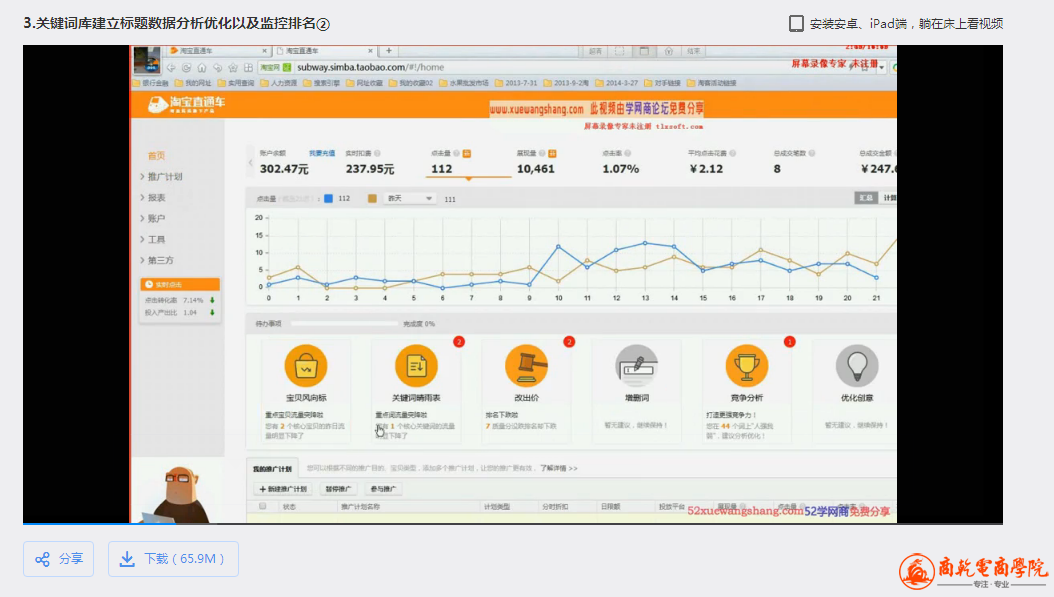Expand the 工具 sidebar menu
Image resolution: width=1054 pixels, height=597 pixels.
tap(155, 240)
